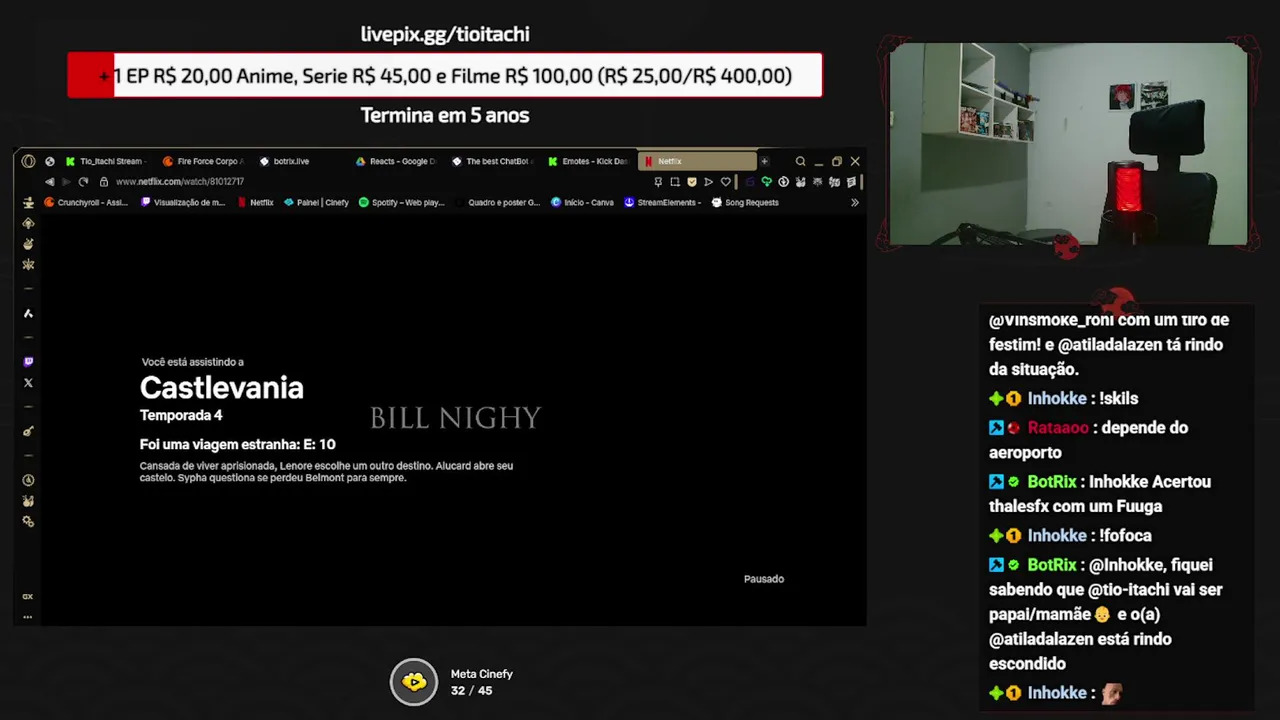The width and height of the screenshot is (1280, 720).
Task: Click the snapshot capture icon
Action: pyautogui.click(x=675, y=182)
